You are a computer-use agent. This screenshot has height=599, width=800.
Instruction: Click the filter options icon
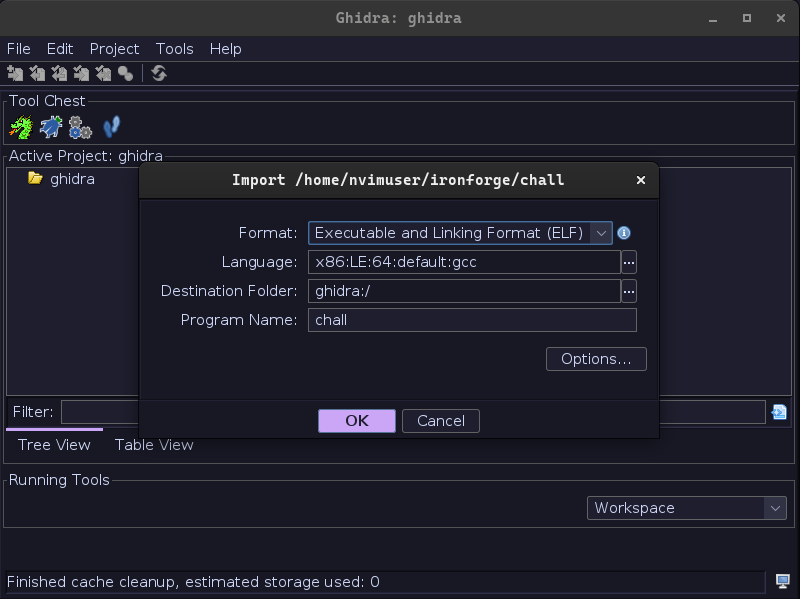click(x=779, y=412)
